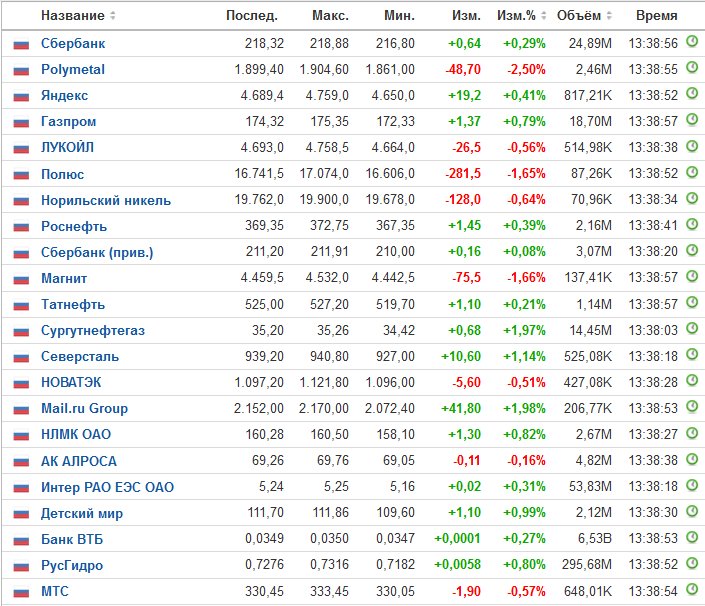Open the Магнит stock link
This screenshot has width=705, height=606.
[x=64, y=278]
